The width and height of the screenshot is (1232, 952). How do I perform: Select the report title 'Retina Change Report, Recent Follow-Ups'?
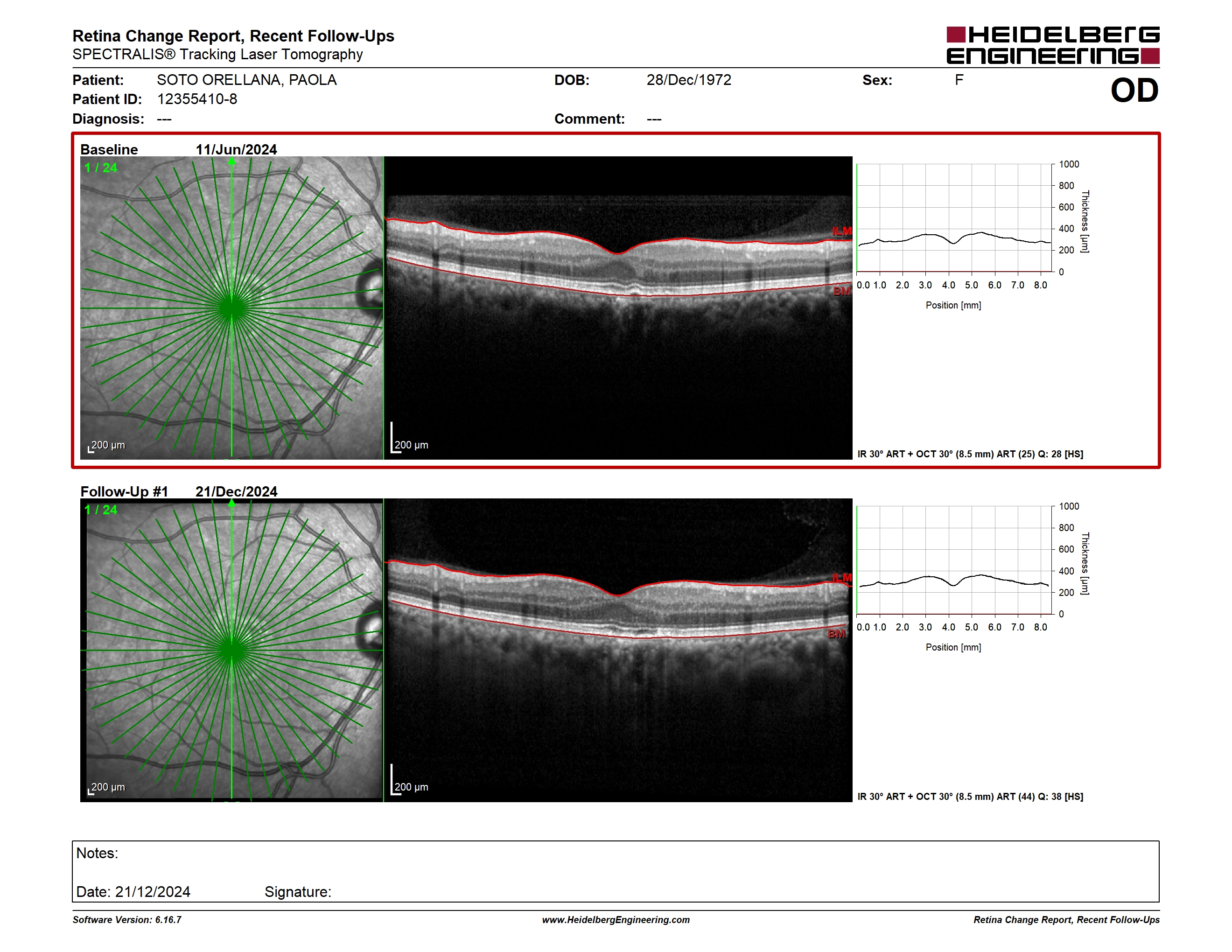(x=233, y=35)
